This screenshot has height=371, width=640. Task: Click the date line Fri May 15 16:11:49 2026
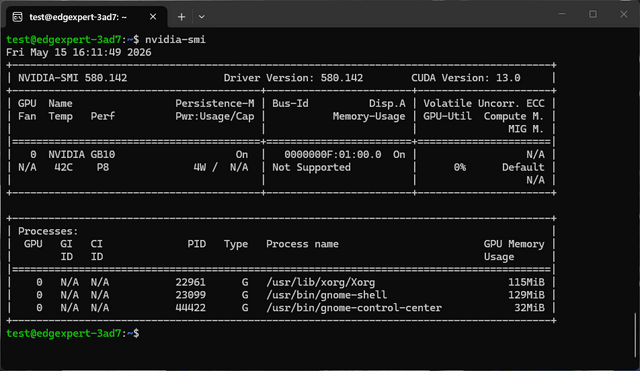pyautogui.click(x=79, y=52)
